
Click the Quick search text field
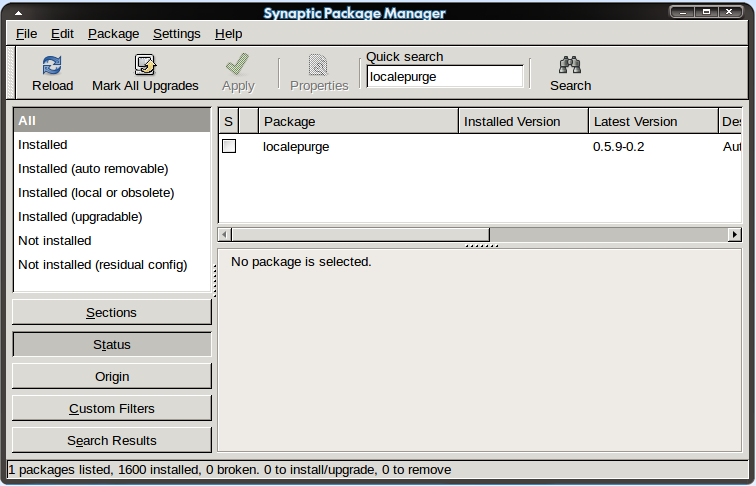(x=445, y=77)
